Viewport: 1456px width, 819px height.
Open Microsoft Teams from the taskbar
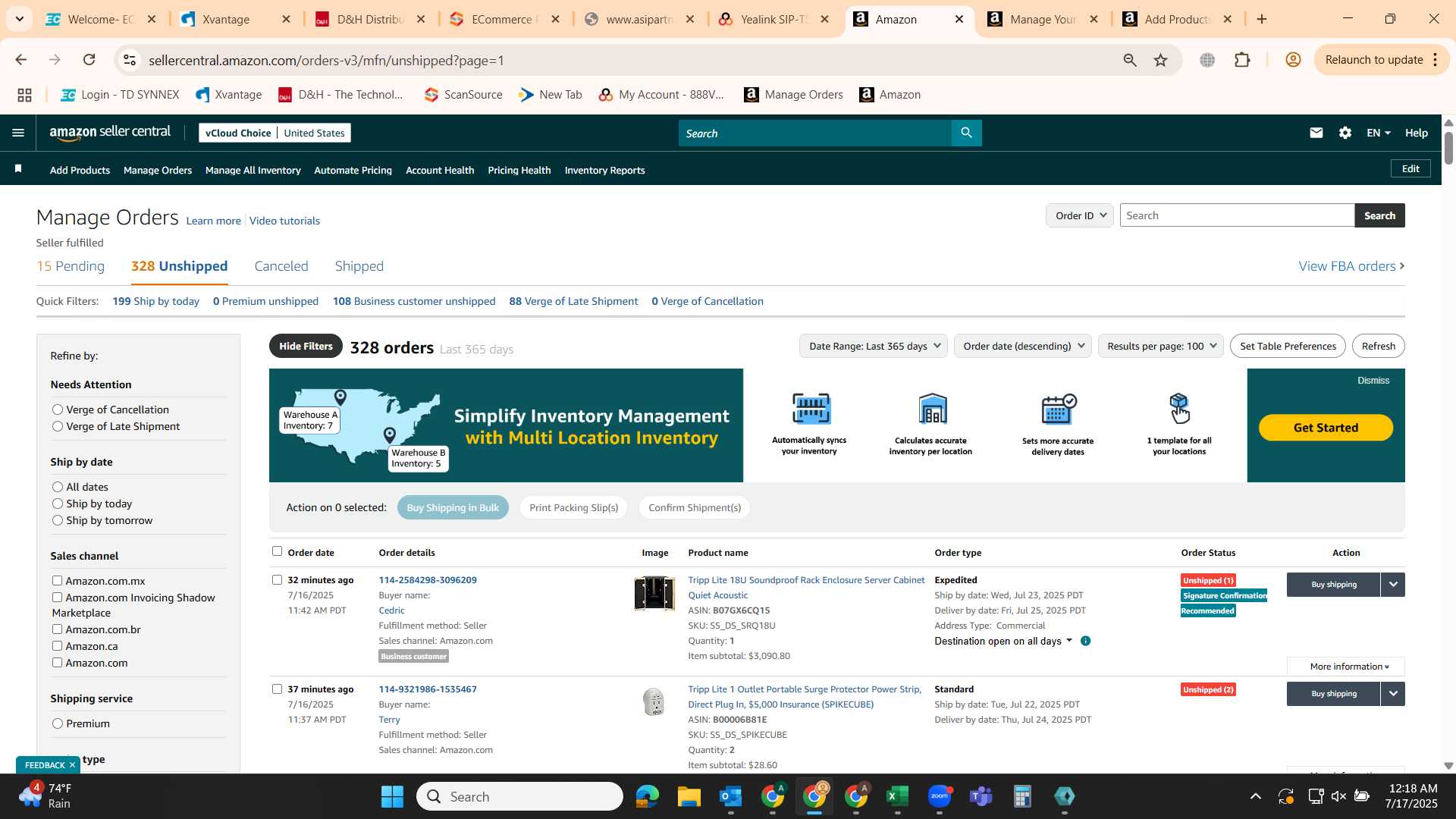(981, 796)
